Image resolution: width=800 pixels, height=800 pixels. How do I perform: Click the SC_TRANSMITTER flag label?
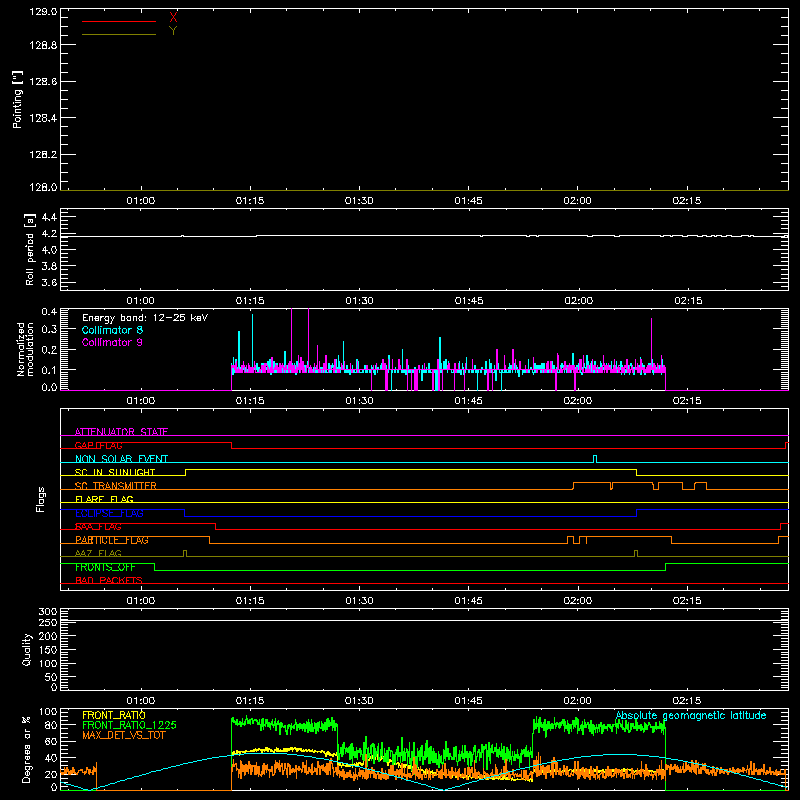pos(115,486)
